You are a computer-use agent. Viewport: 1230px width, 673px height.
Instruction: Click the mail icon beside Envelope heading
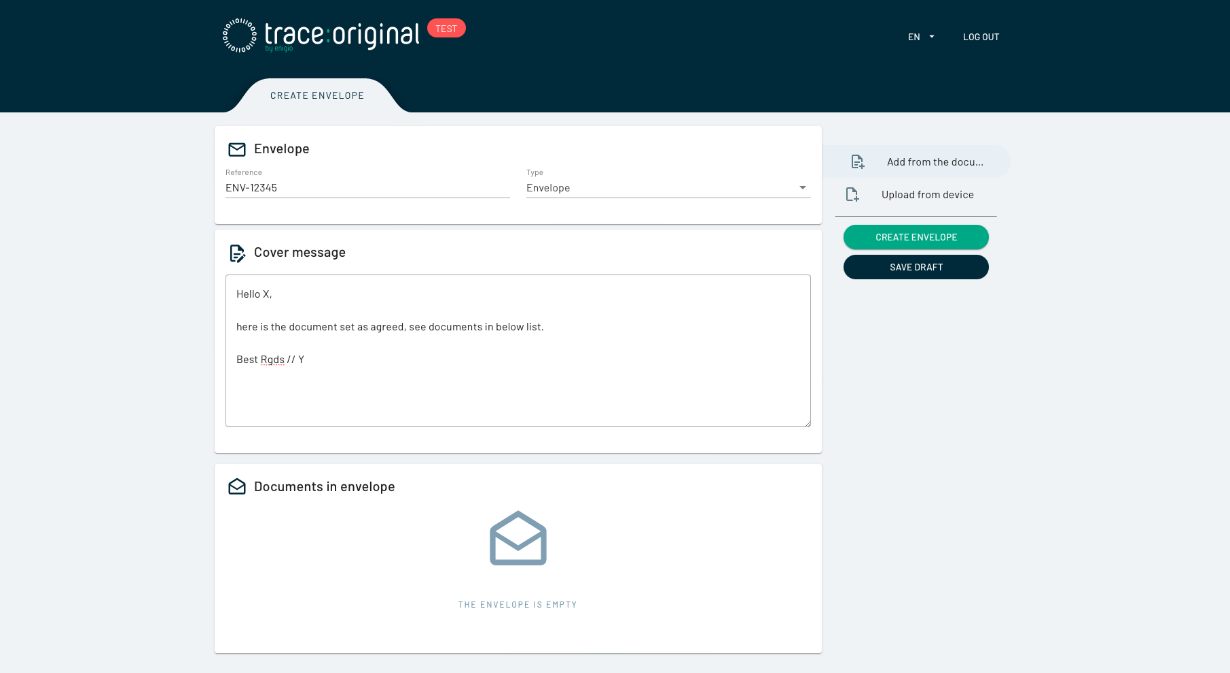(237, 149)
